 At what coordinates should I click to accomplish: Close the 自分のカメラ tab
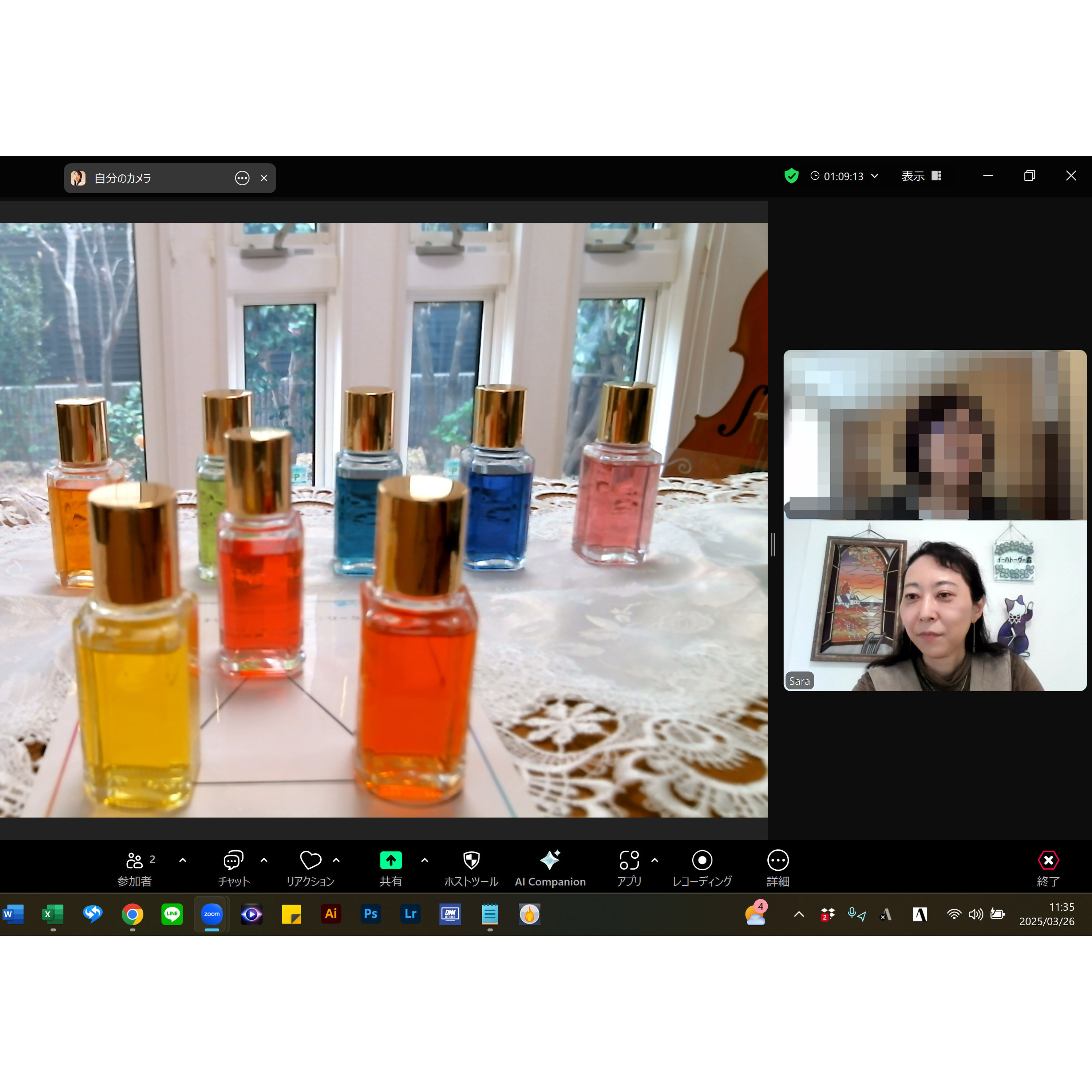pyautogui.click(x=264, y=178)
